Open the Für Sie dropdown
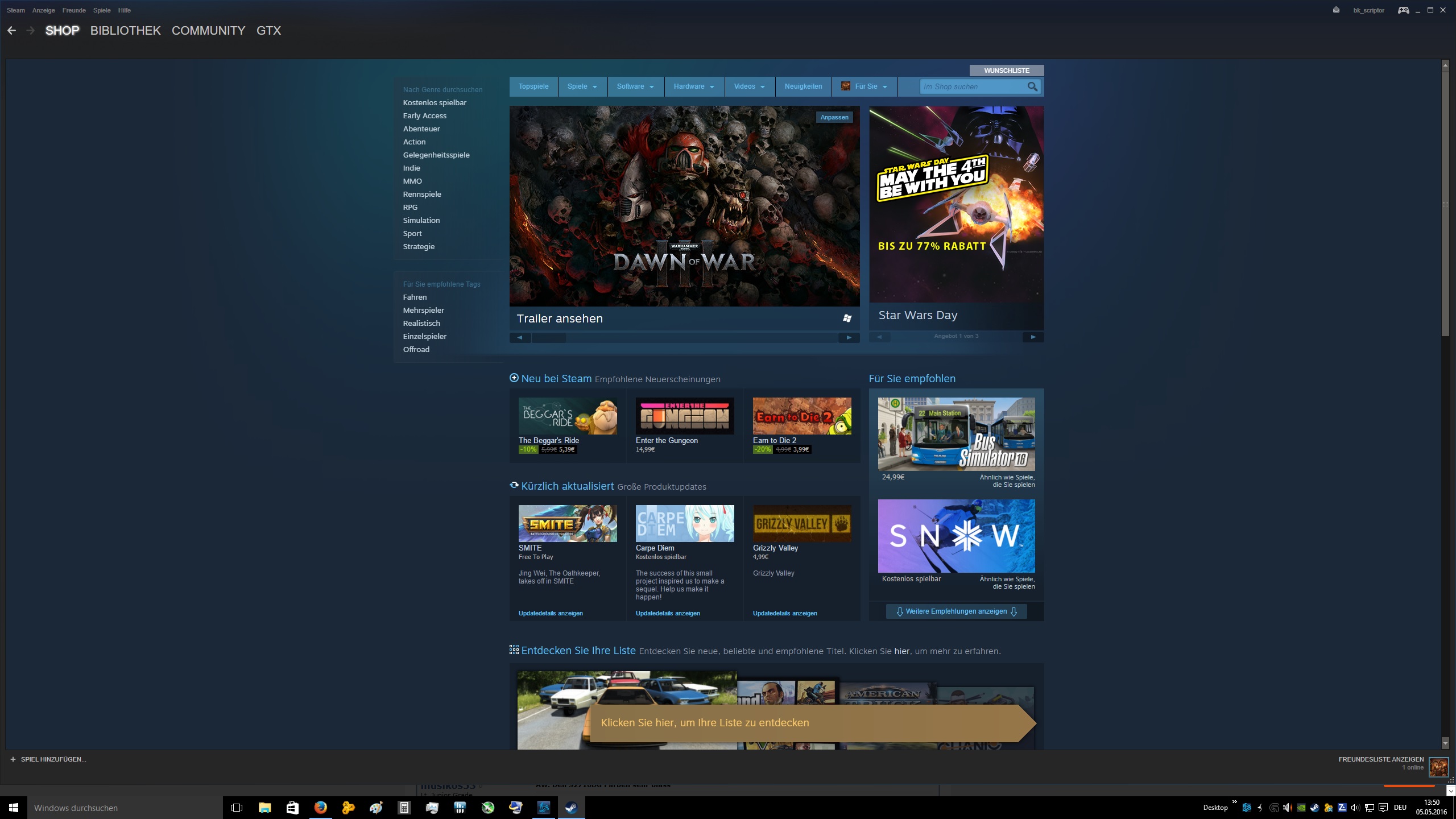This screenshot has height=819, width=1456. point(865,86)
